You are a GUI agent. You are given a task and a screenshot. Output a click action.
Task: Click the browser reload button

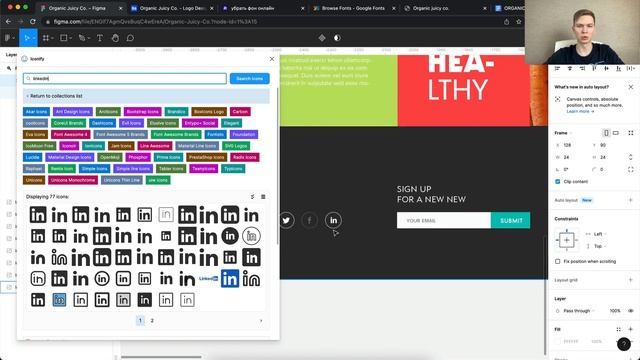(33, 22)
